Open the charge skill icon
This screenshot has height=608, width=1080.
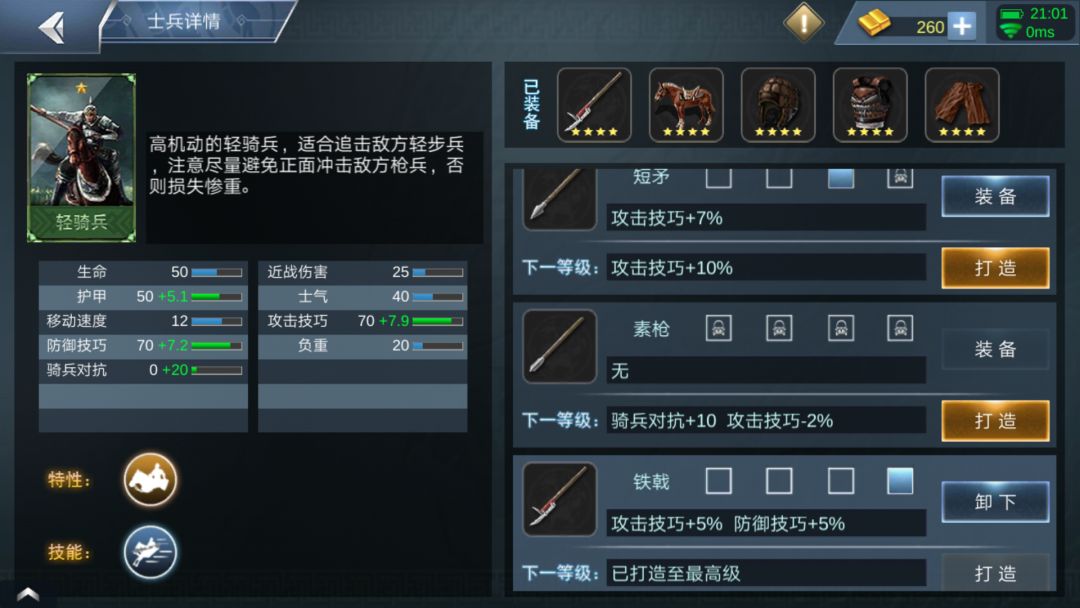[x=150, y=552]
